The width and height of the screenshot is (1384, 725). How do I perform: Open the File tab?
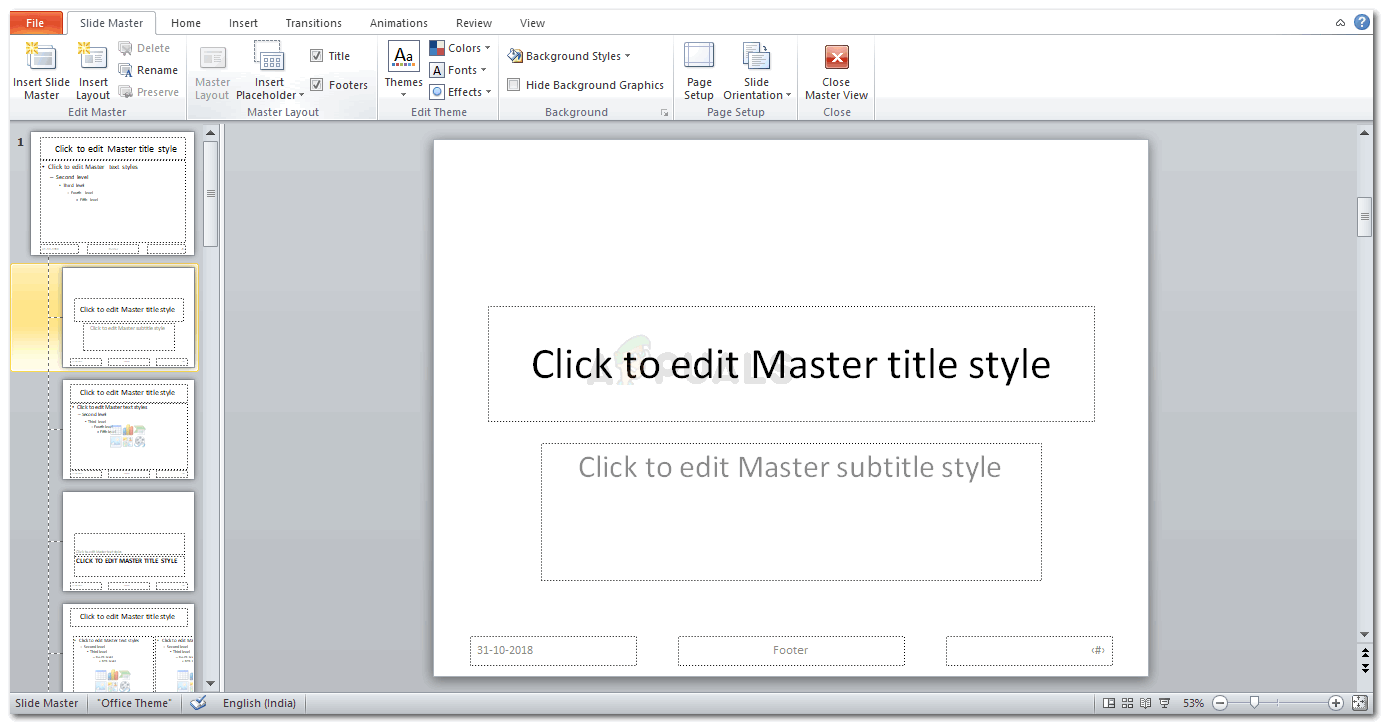(x=35, y=23)
